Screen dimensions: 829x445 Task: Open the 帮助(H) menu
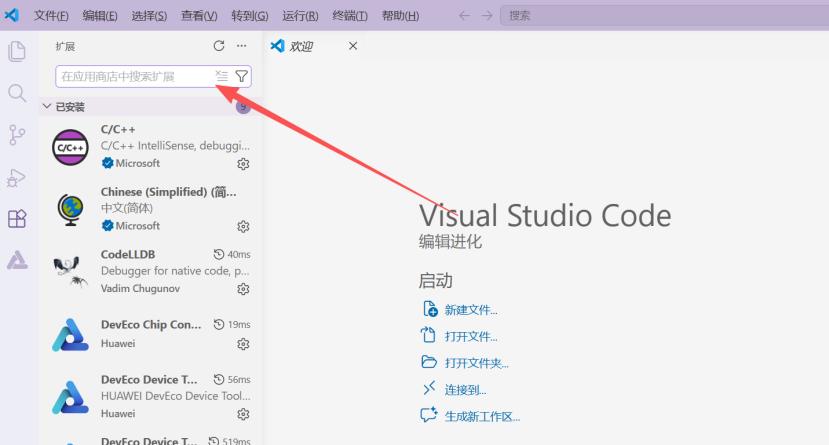400,16
